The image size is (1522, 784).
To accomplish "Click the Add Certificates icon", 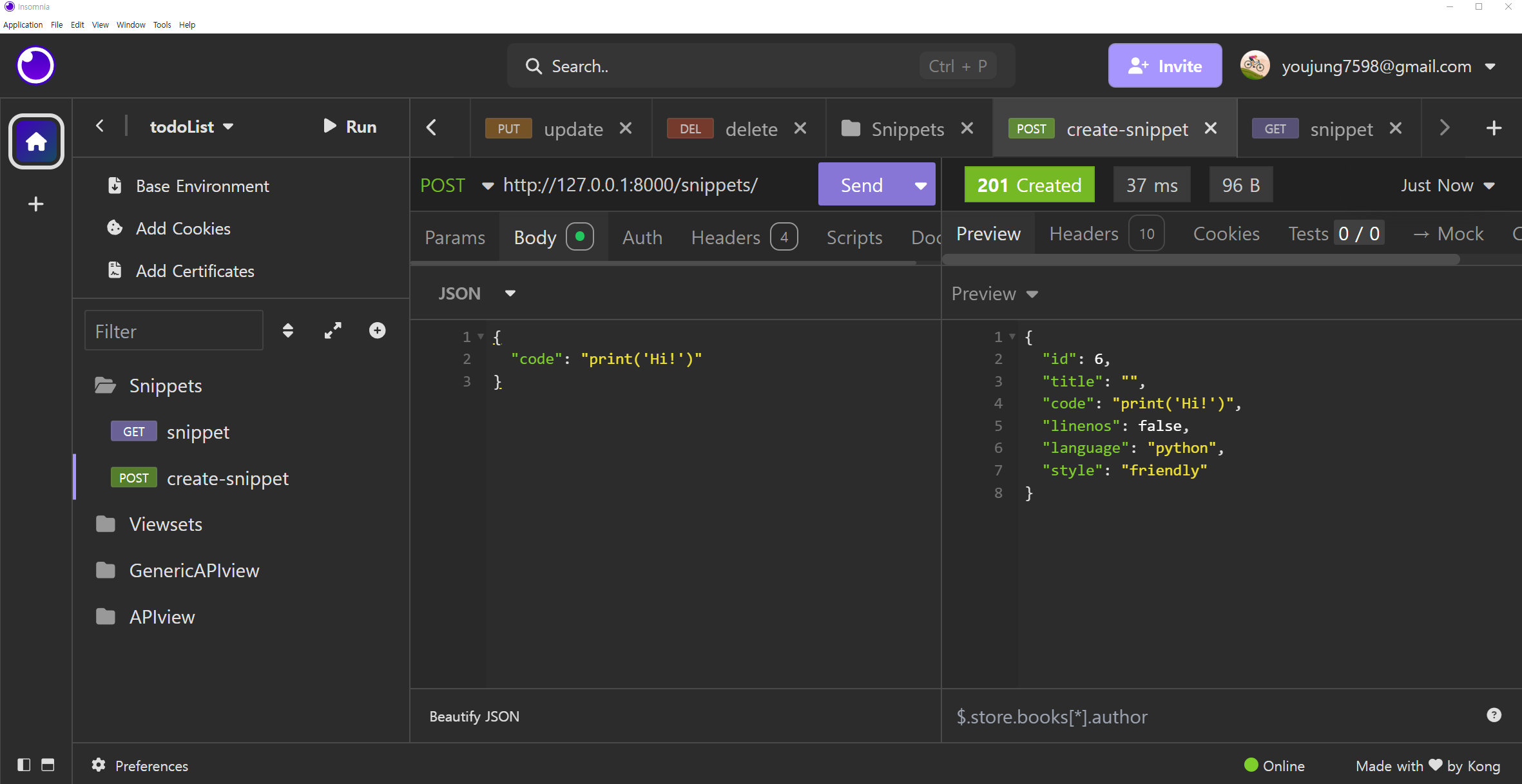I will point(115,271).
